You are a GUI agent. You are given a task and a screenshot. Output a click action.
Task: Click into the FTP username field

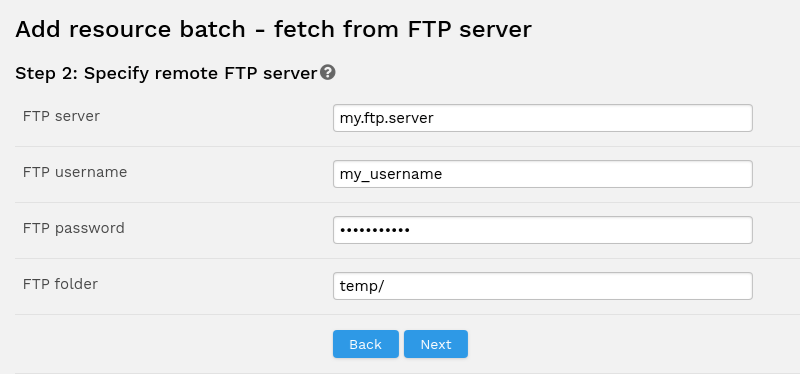[x=543, y=174]
